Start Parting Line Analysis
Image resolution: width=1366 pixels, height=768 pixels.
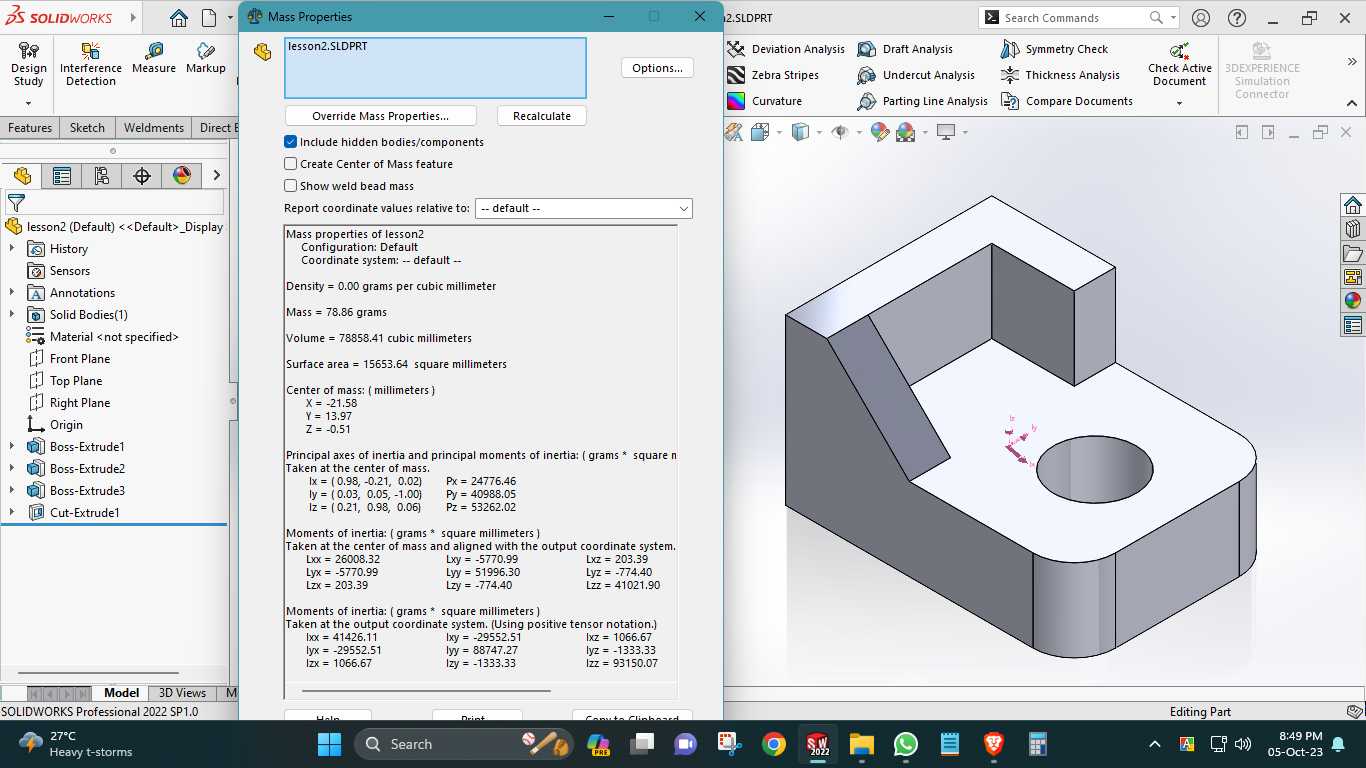(x=923, y=101)
